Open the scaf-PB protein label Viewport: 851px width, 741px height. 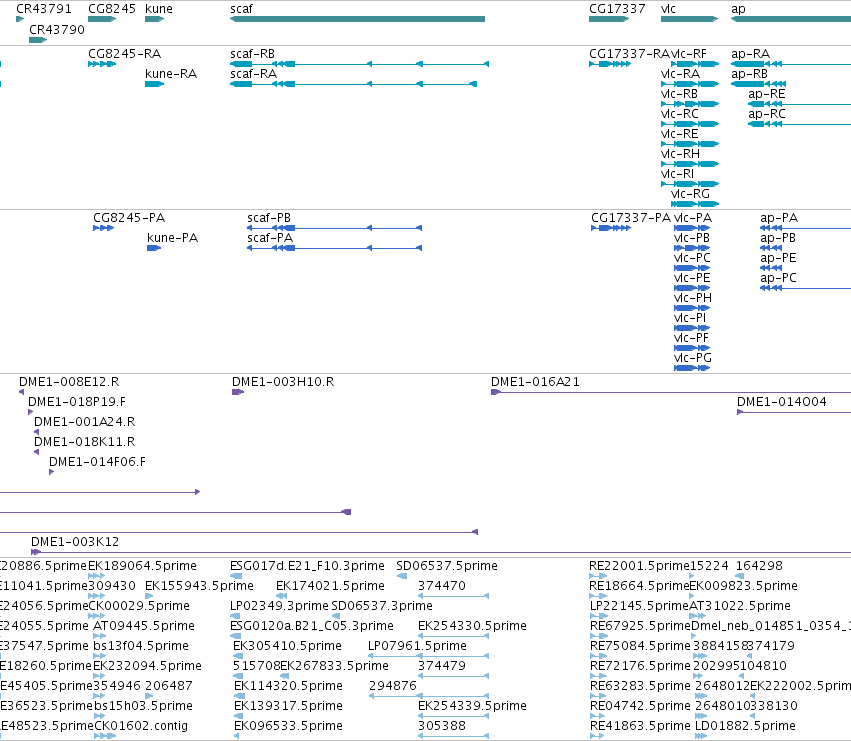[269, 218]
